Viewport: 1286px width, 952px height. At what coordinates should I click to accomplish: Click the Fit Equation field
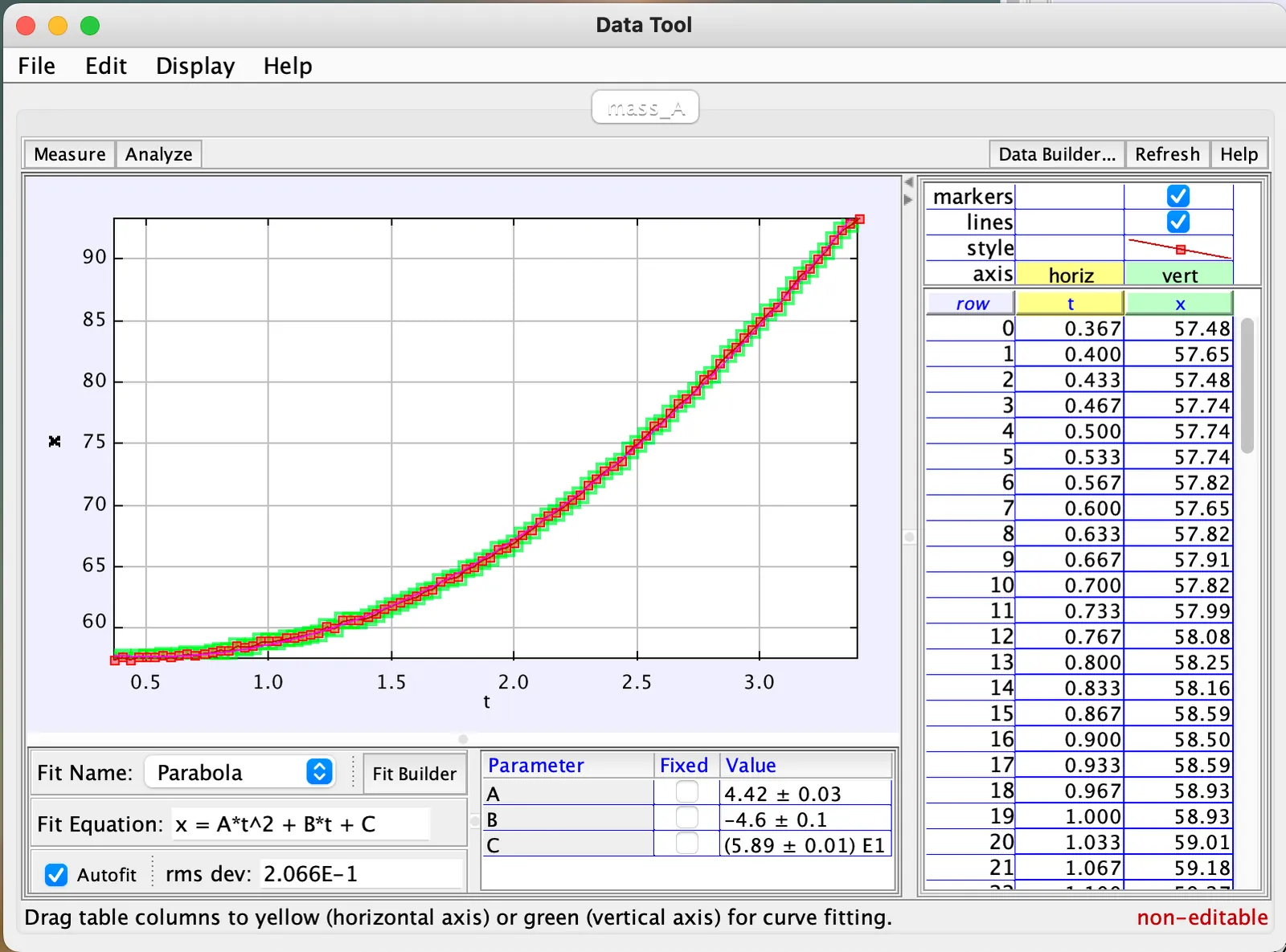(x=301, y=824)
